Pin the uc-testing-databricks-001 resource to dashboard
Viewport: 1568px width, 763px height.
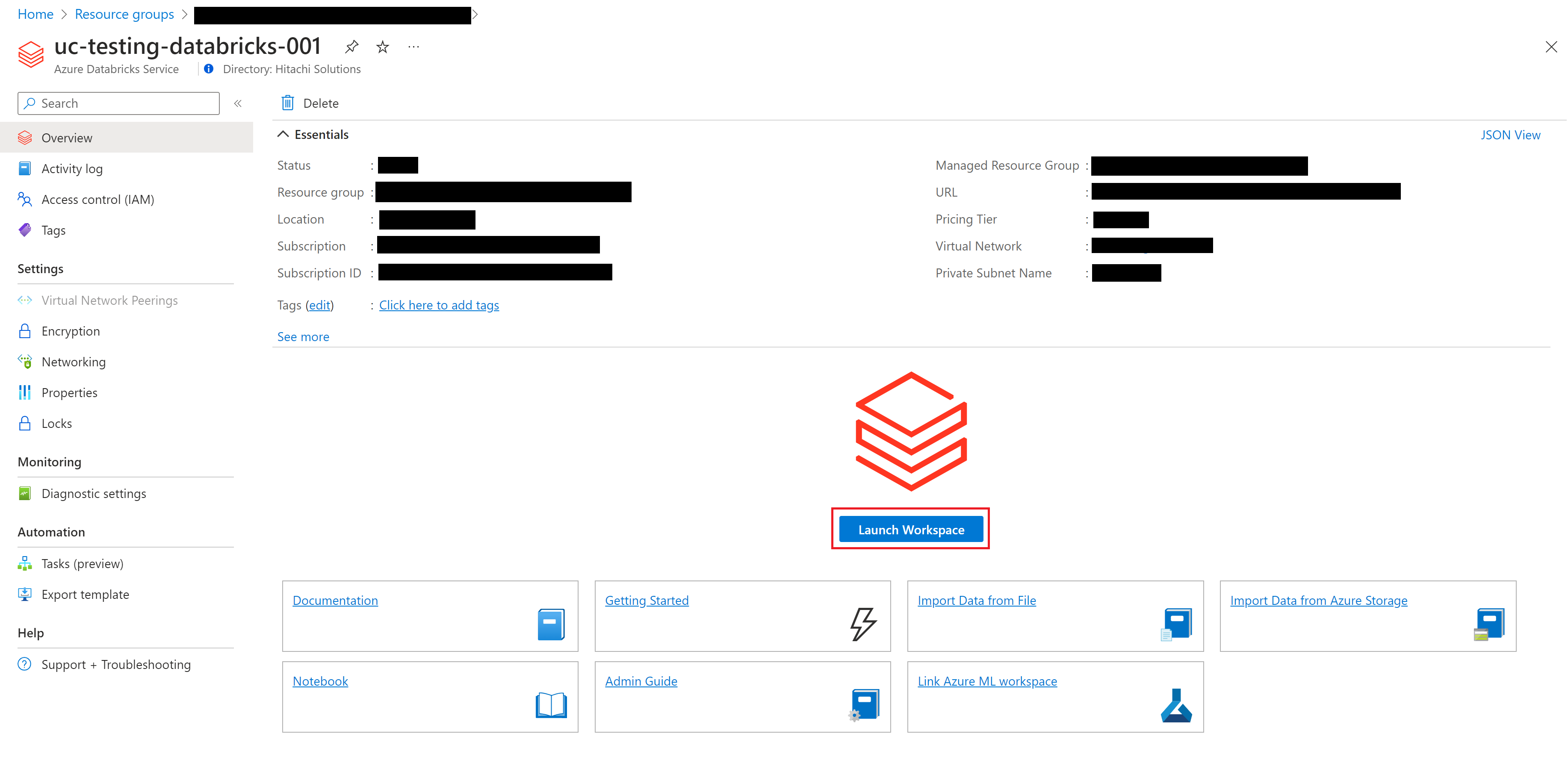[351, 47]
